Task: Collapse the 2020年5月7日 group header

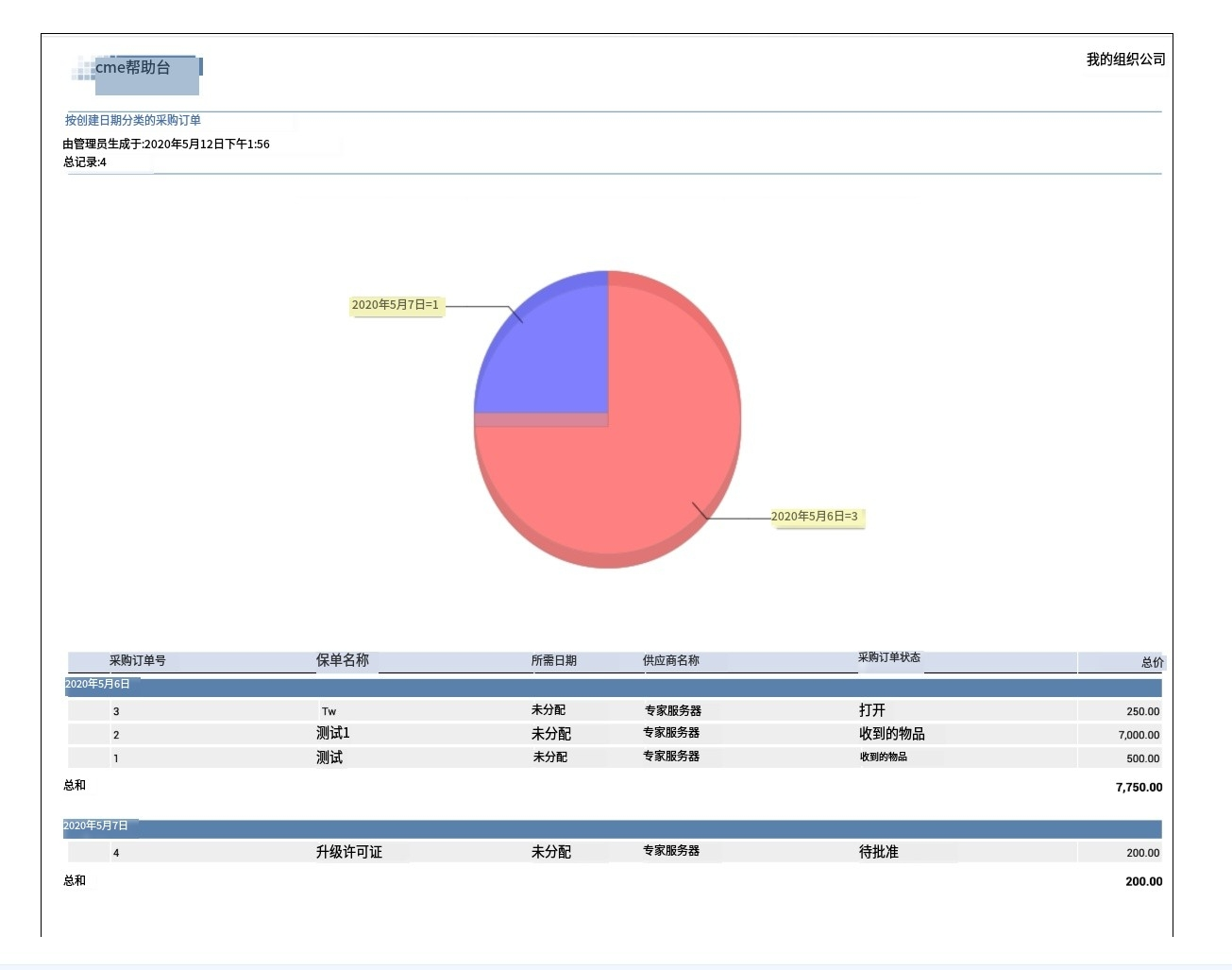Action: (x=95, y=825)
